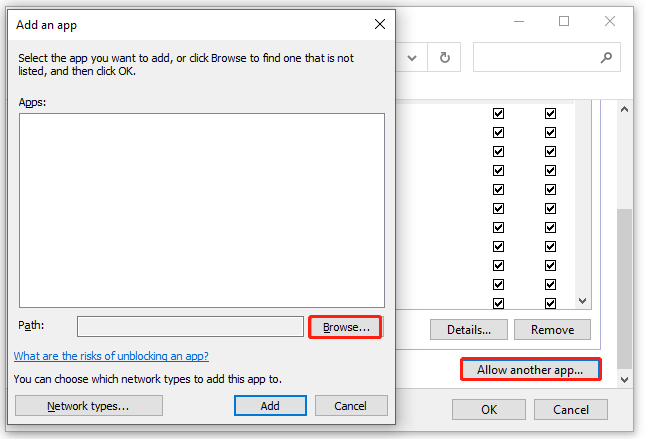Open the unblocking risks help link
The height and width of the screenshot is (439, 645).
pyautogui.click(x=111, y=355)
